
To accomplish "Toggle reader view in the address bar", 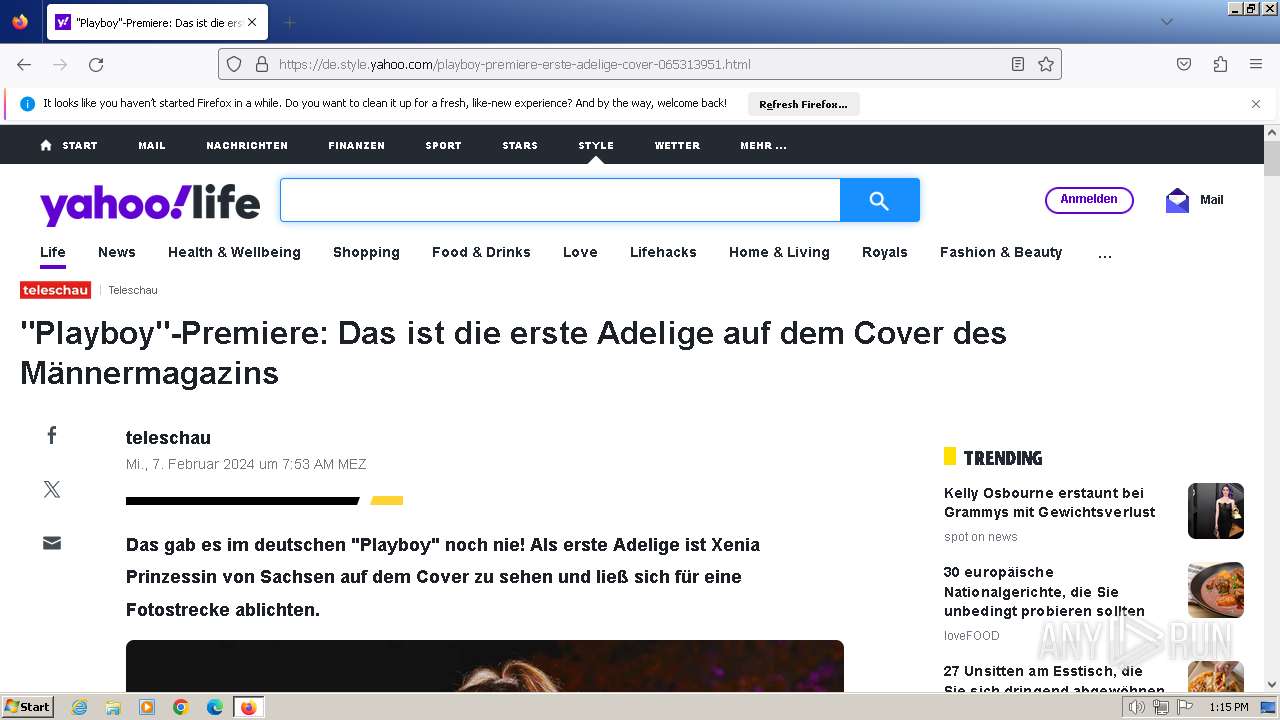I will 1017,64.
